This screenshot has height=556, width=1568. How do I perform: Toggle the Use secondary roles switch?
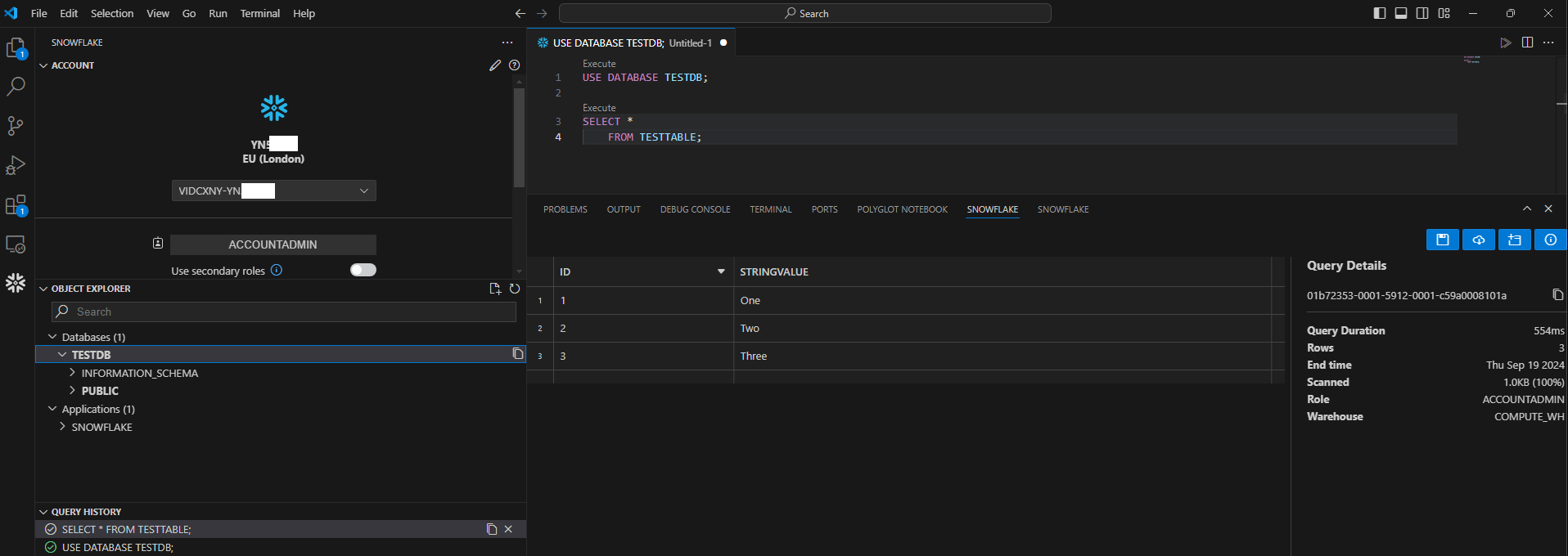(363, 271)
